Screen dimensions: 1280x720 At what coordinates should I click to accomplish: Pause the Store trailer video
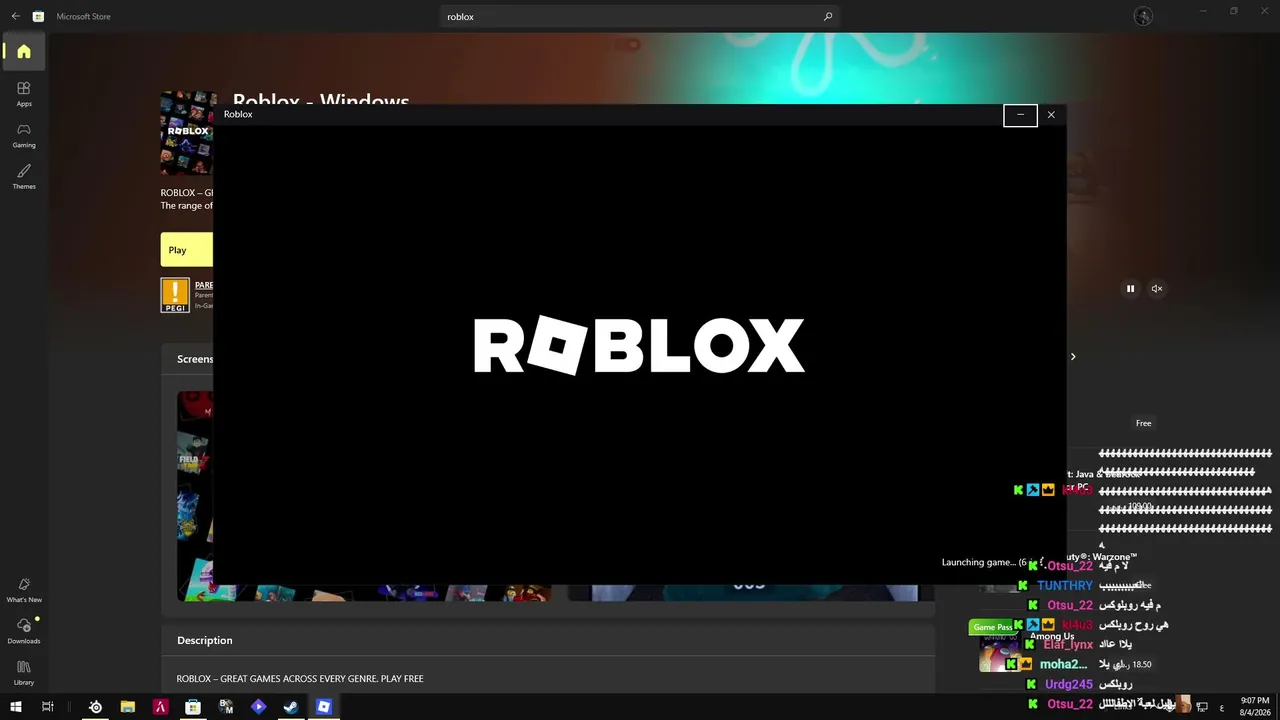(1130, 289)
